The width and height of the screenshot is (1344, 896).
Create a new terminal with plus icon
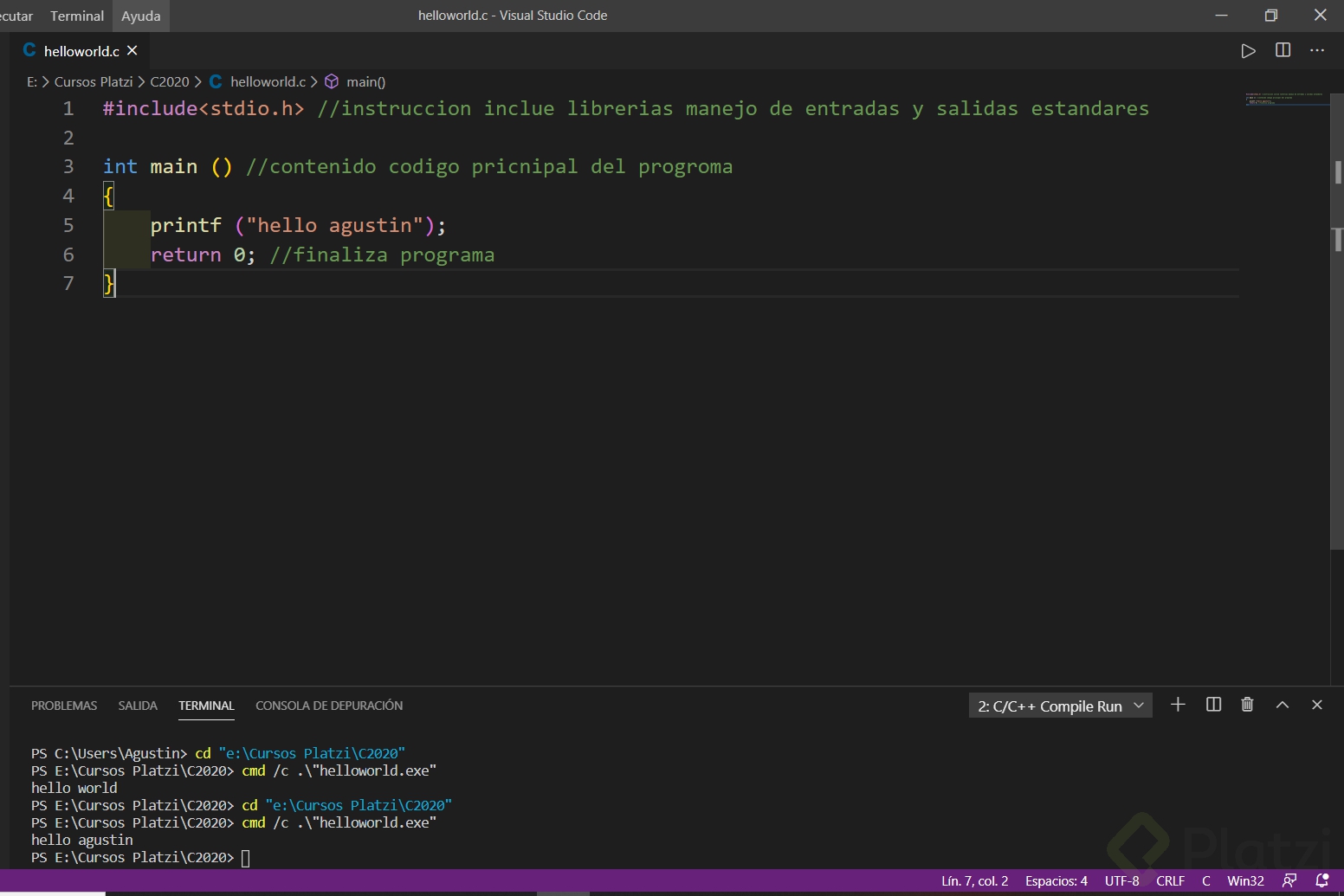coord(1178,705)
